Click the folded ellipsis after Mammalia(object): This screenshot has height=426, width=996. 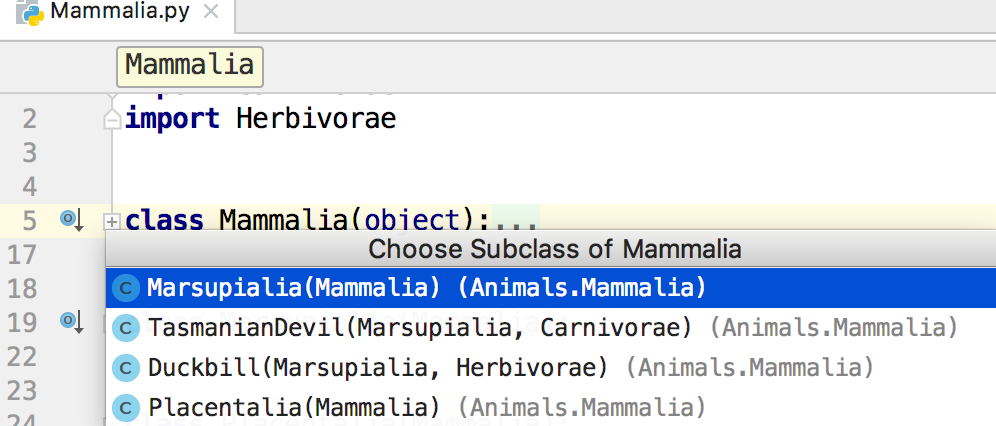point(516,220)
